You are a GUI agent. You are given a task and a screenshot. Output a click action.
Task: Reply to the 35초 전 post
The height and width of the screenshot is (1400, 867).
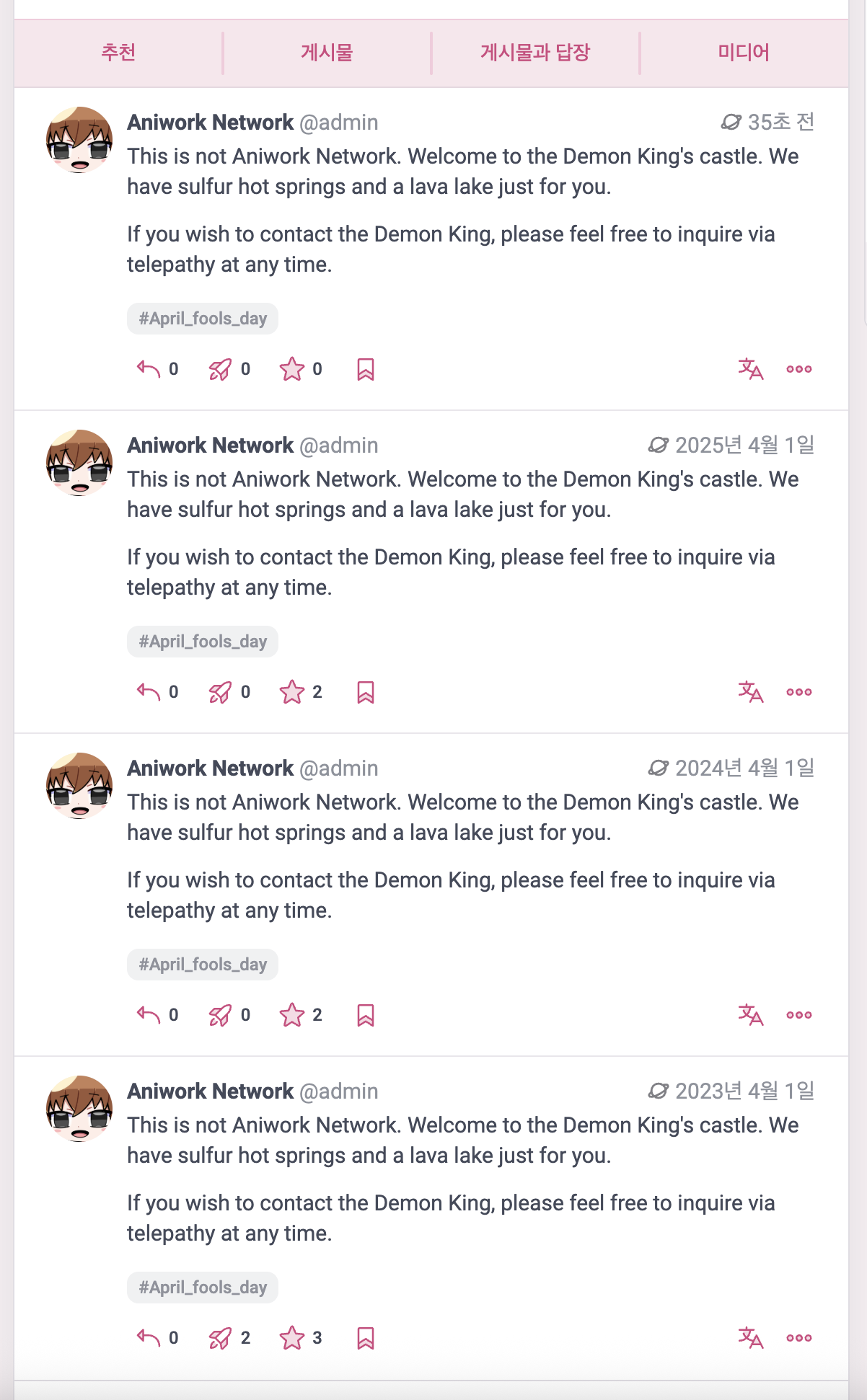point(149,369)
